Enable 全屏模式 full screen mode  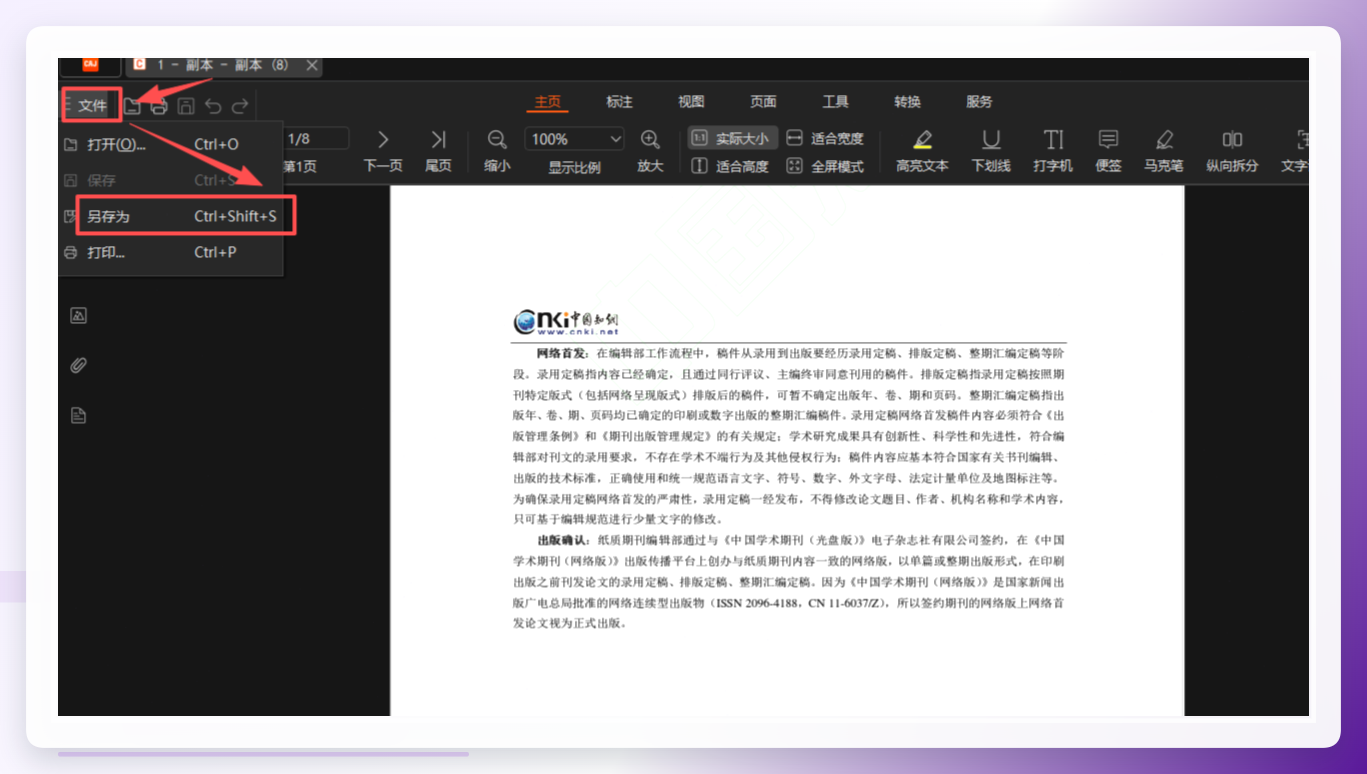825,167
